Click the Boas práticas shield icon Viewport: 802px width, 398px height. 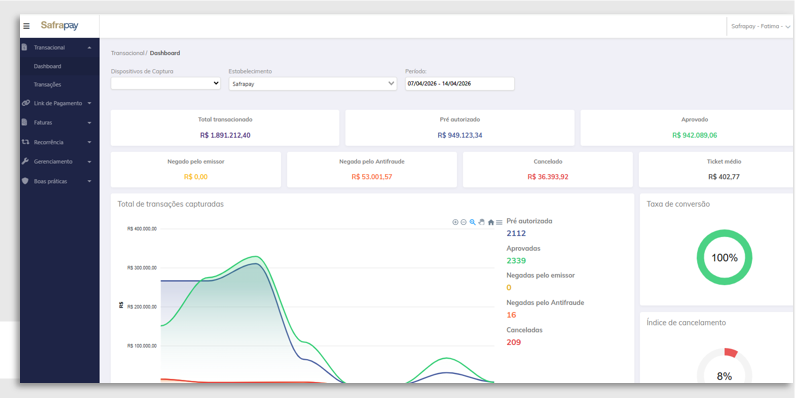point(25,181)
